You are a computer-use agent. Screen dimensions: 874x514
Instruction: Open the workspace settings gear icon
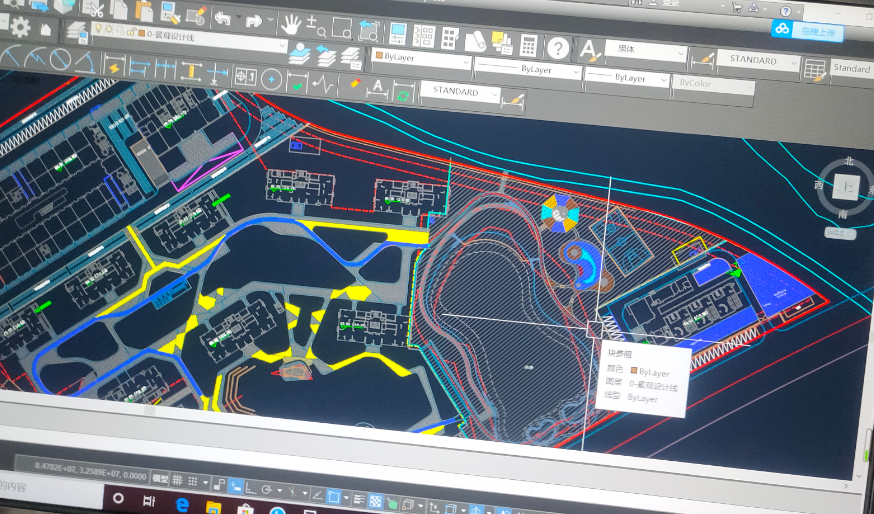[20, 26]
